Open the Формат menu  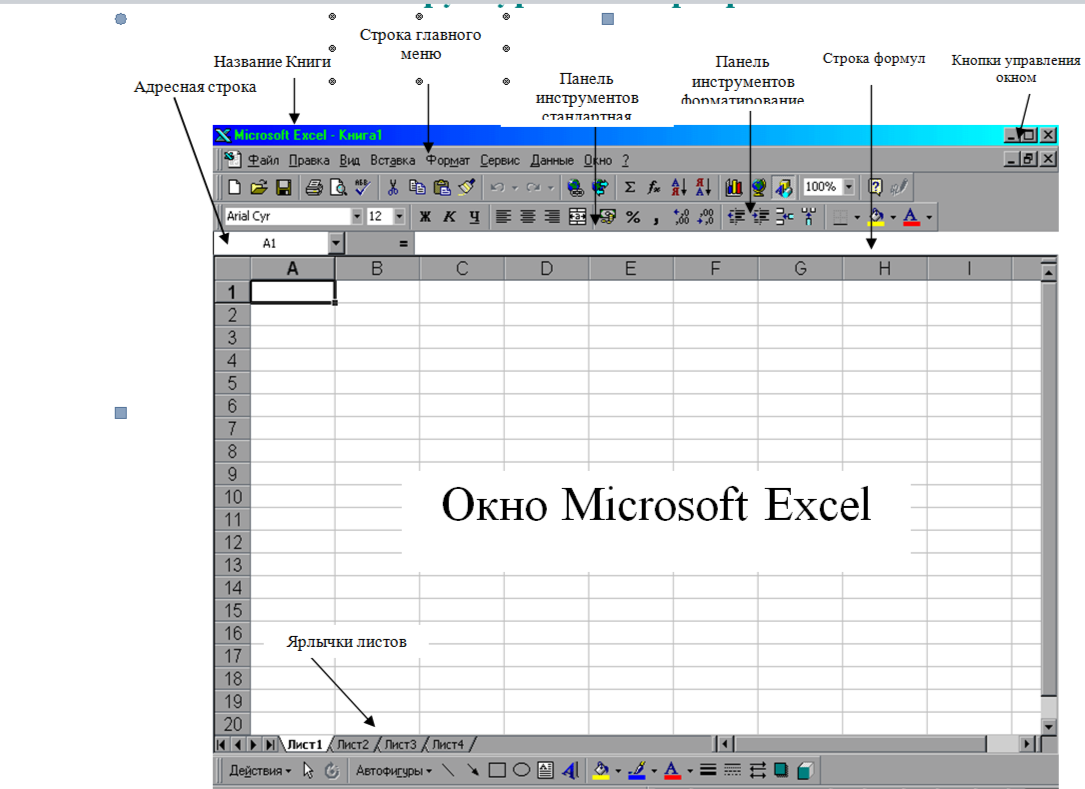tap(448, 161)
